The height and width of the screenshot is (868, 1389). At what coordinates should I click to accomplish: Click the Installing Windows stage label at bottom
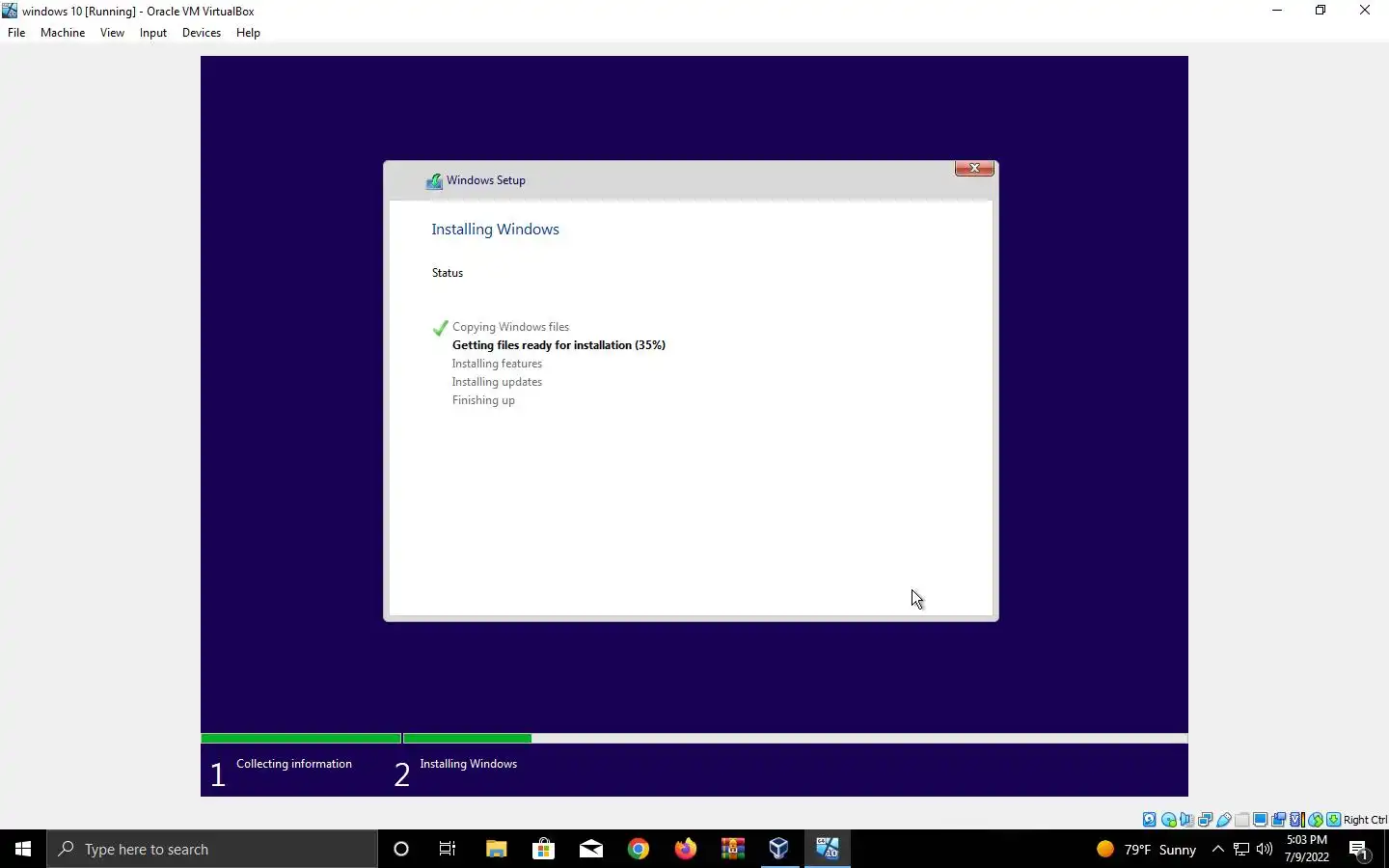coord(468,764)
